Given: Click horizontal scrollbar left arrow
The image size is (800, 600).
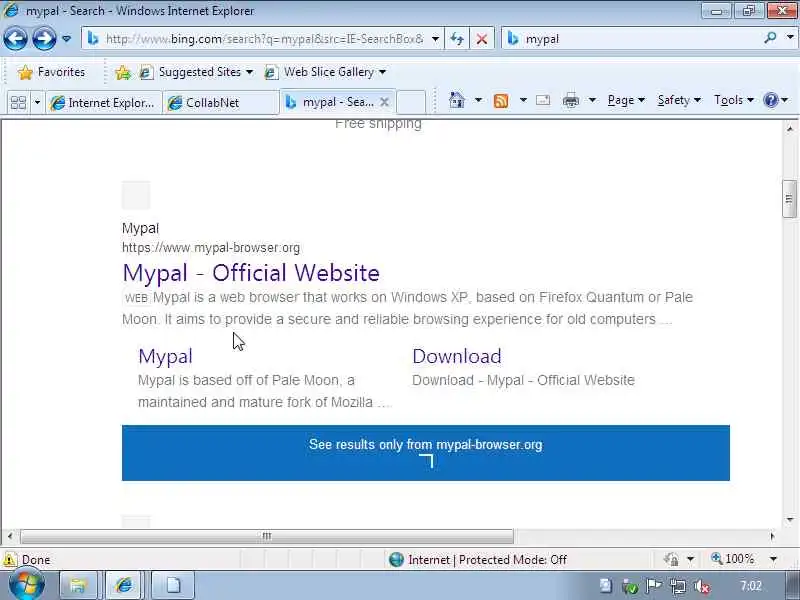Looking at the screenshot, I should click(x=10, y=536).
